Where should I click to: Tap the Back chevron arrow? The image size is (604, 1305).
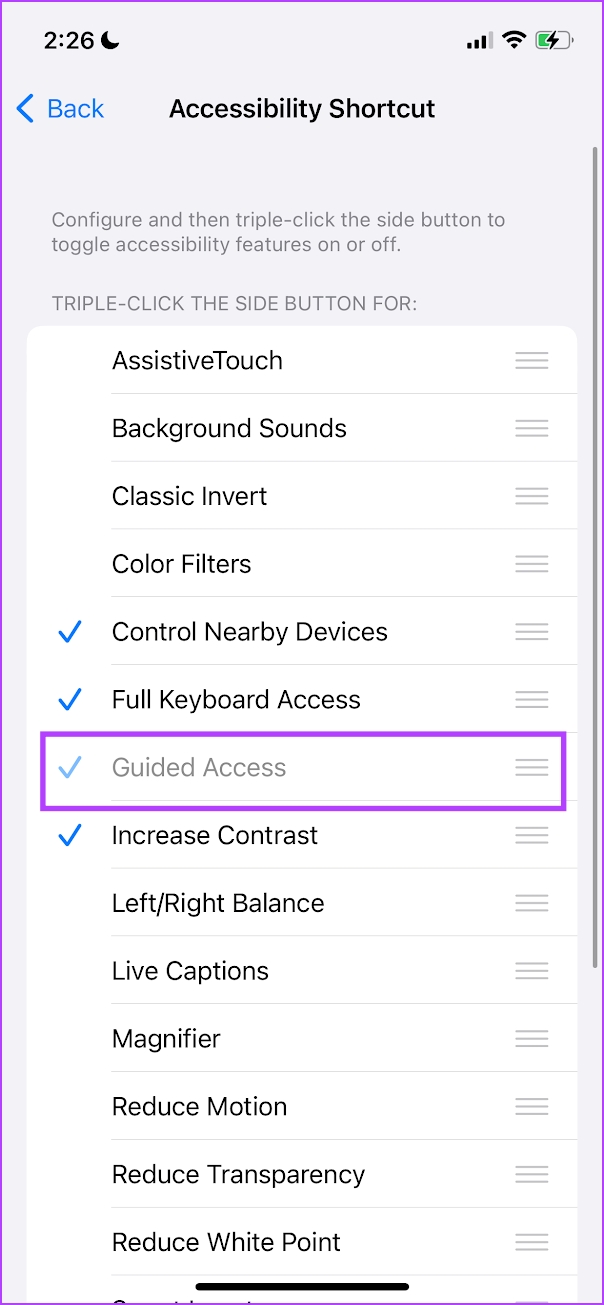(x=24, y=108)
